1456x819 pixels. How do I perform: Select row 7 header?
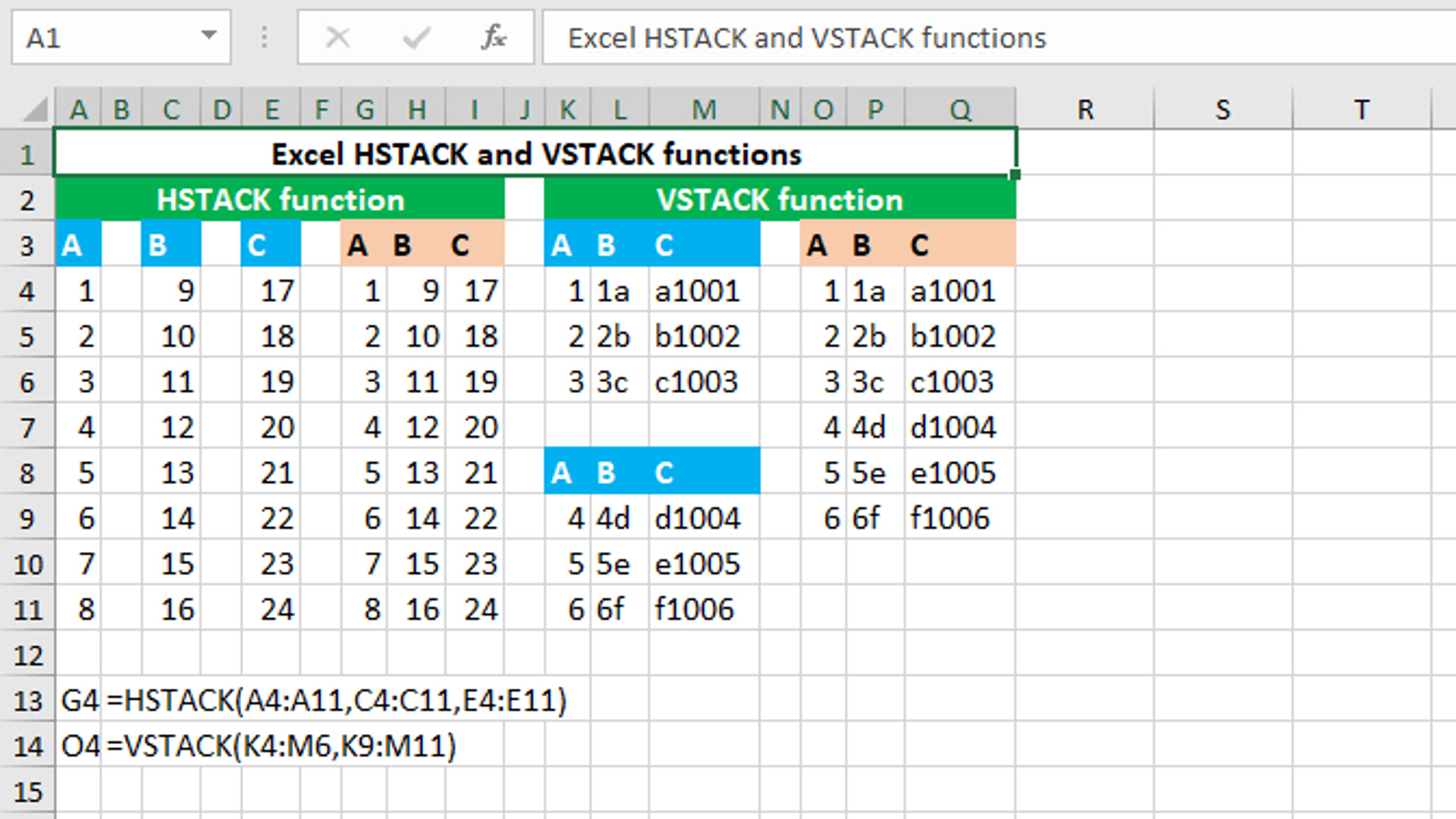27,428
